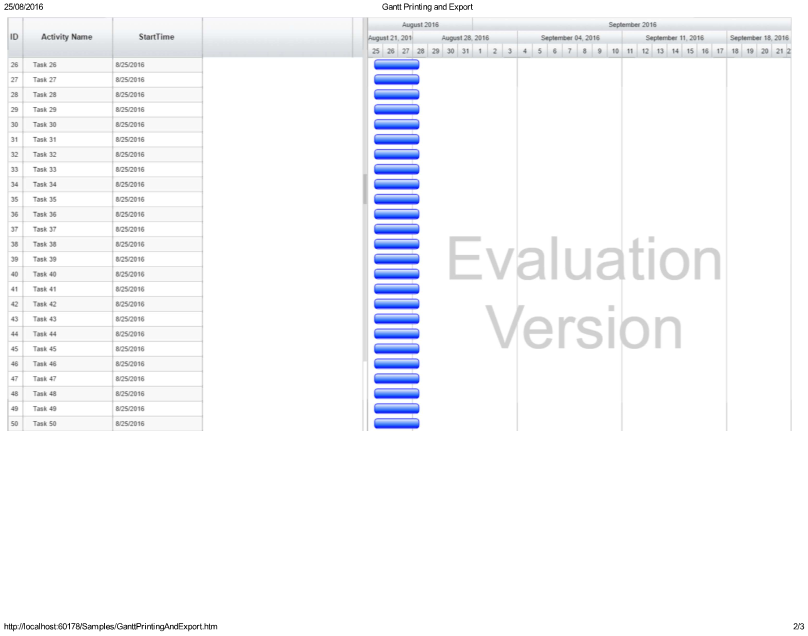The height and width of the screenshot is (636, 808).
Task: Select the Task 38 name cell
Action: pyautogui.click(x=68, y=244)
